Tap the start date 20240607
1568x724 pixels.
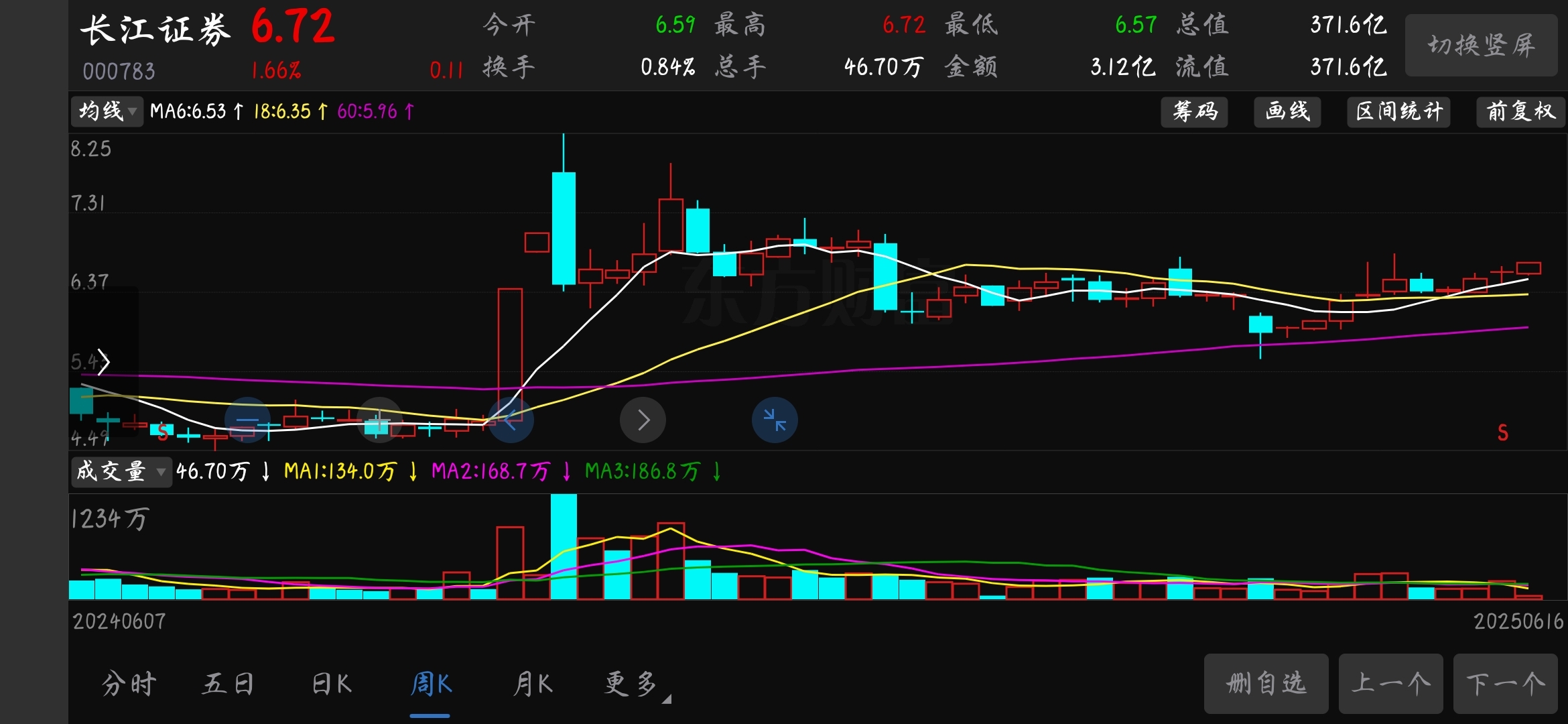(119, 621)
